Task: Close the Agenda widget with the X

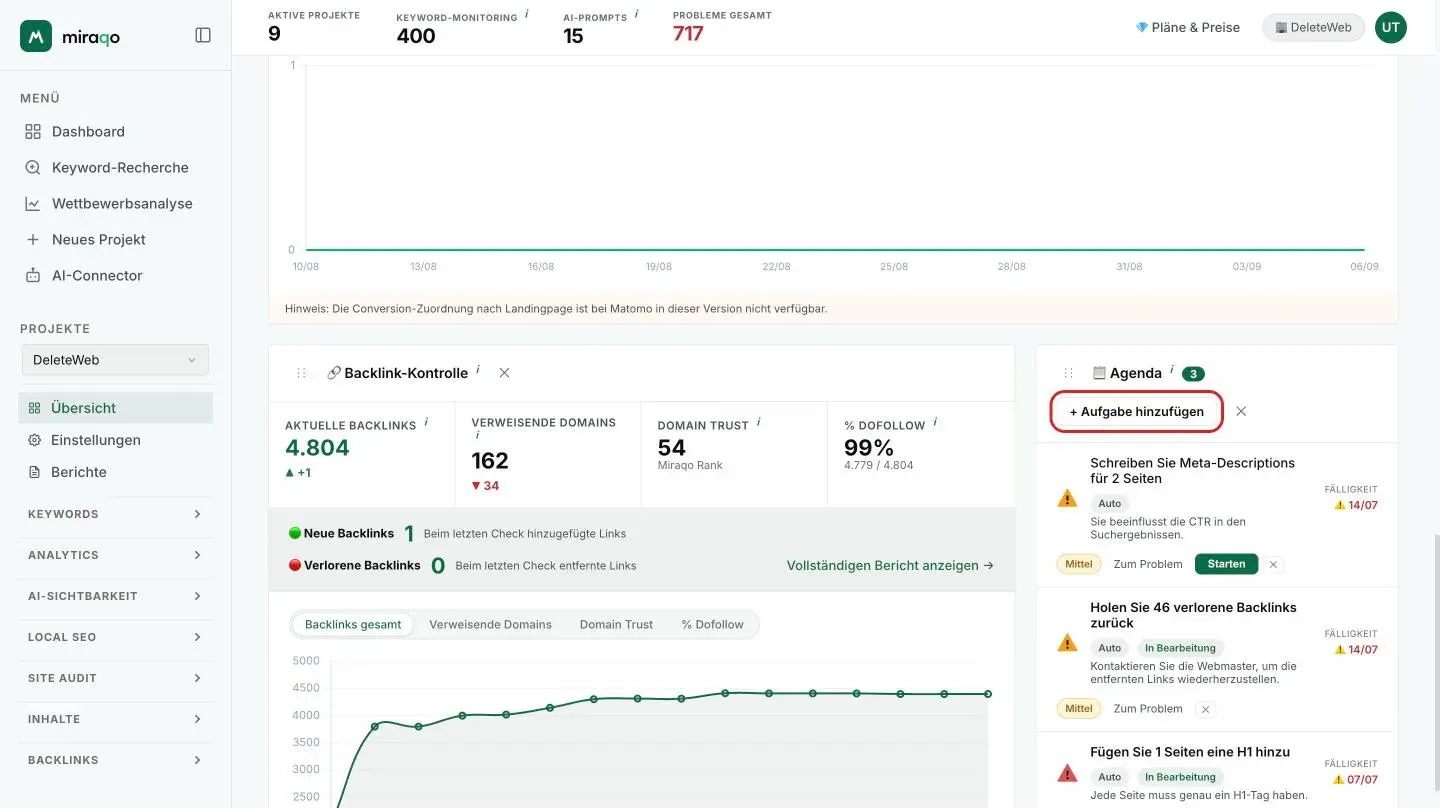Action: [1241, 411]
